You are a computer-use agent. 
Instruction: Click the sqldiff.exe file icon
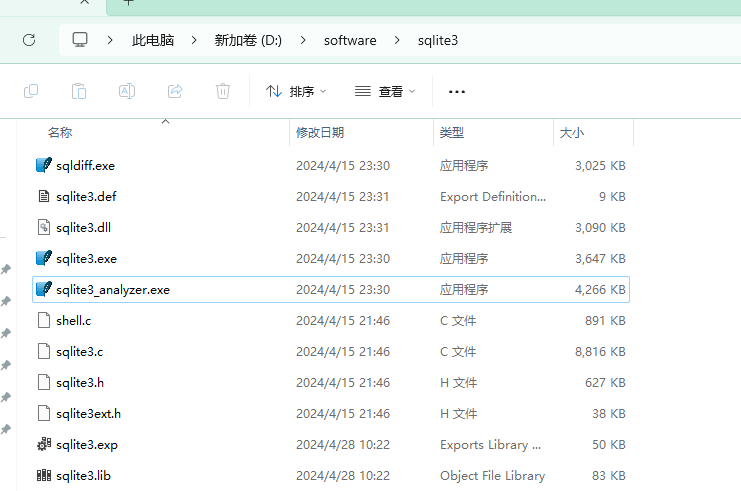click(43, 165)
